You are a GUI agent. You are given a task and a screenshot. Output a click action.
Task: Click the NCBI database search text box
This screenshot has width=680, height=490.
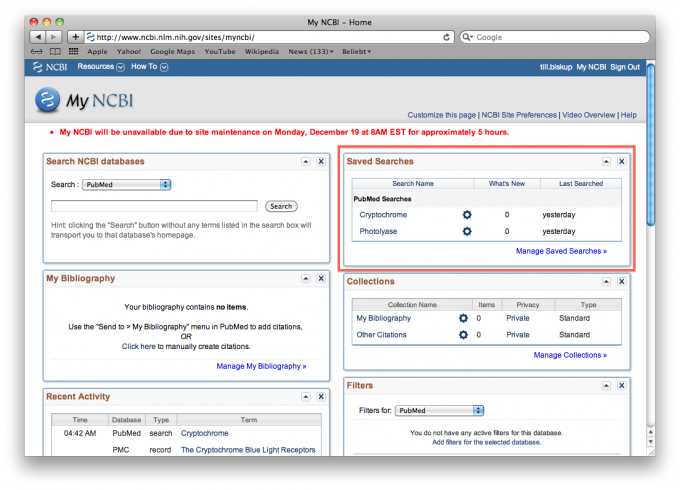click(x=154, y=206)
